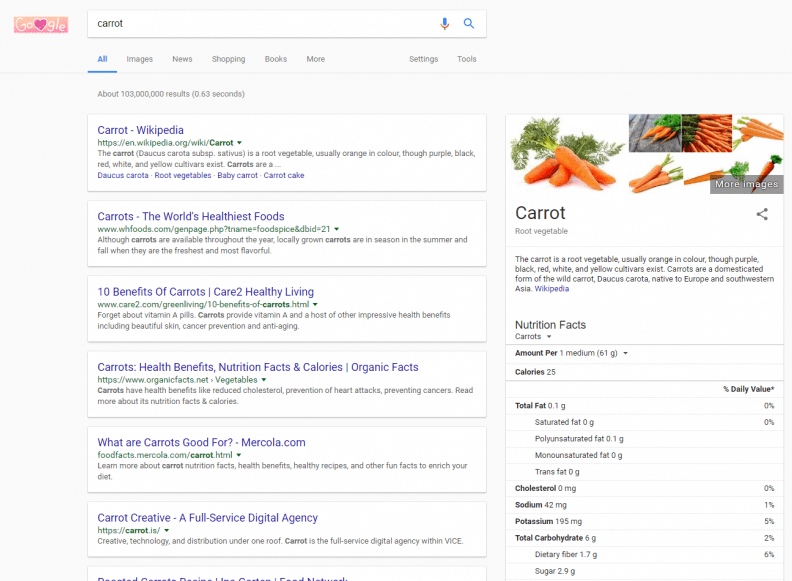792x581 pixels.
Task: Open the Carrot cake sublink
Action: pos(284,175)
